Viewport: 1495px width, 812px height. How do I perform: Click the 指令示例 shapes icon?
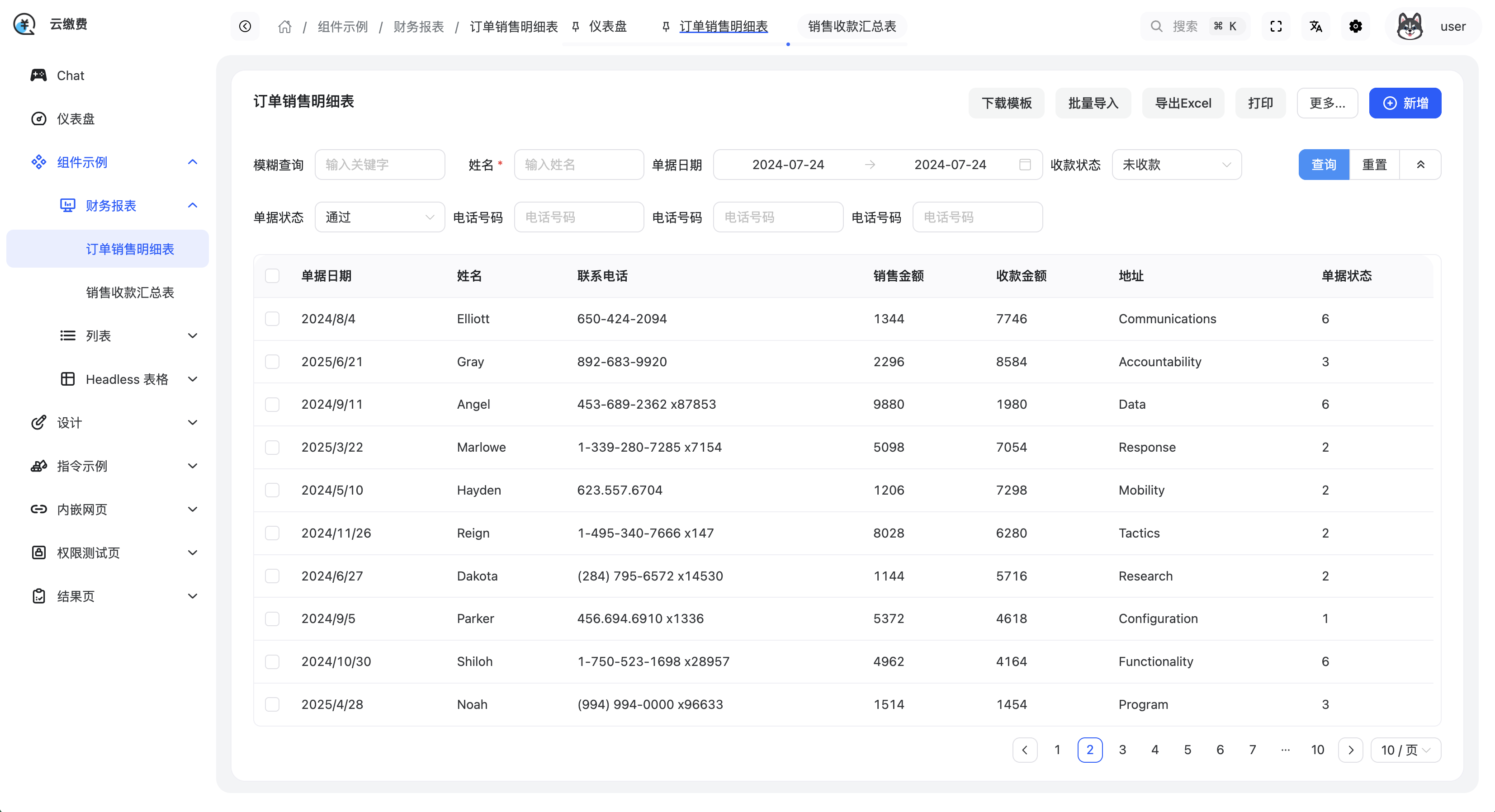click(38, 466)
